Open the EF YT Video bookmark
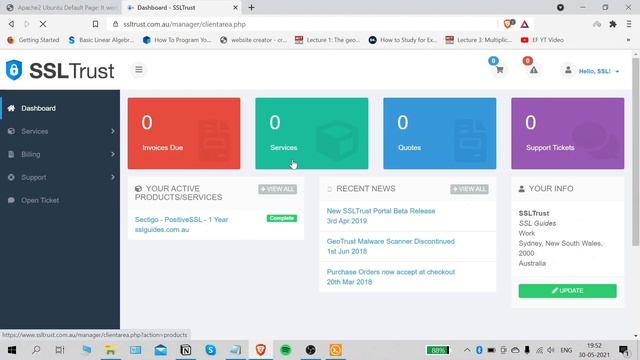The height and width of the screenshot is (360, 640). tap(542, 40)
